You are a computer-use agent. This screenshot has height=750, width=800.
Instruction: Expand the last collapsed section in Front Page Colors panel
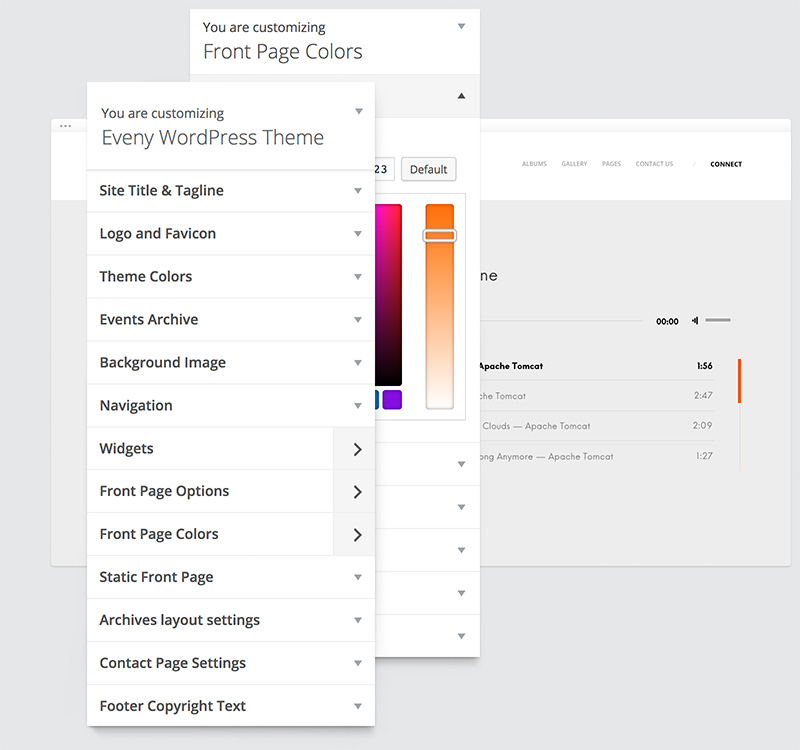[428, 636]
